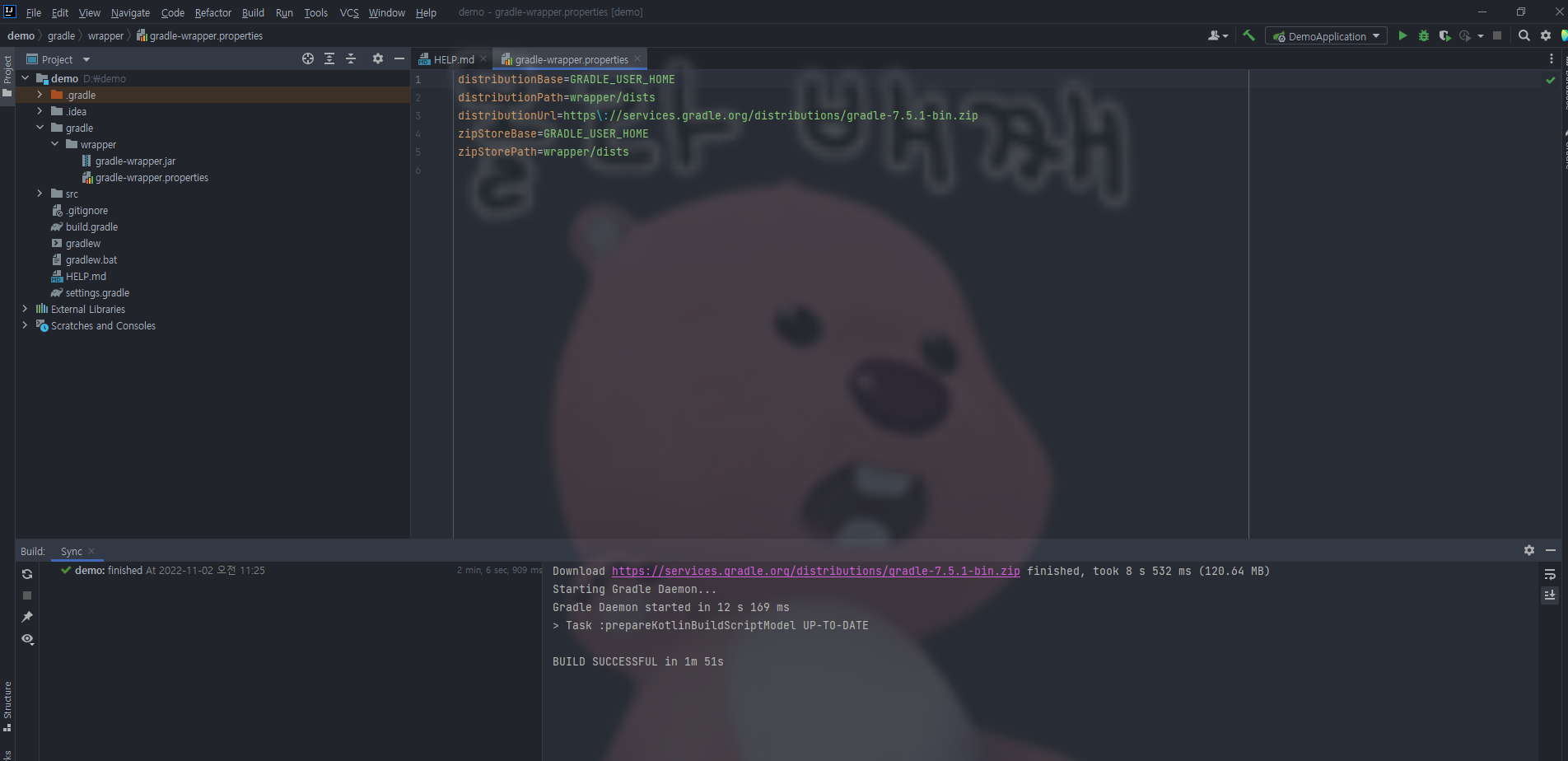Image resolution: width=1568 pixels, height=761 pixels.
Task: Pin tab icon in Build panel
Action: click(27, 617)
